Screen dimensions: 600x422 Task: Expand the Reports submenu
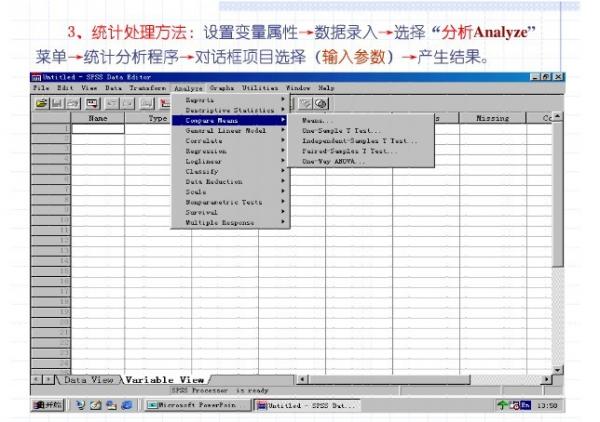[230, 100]
